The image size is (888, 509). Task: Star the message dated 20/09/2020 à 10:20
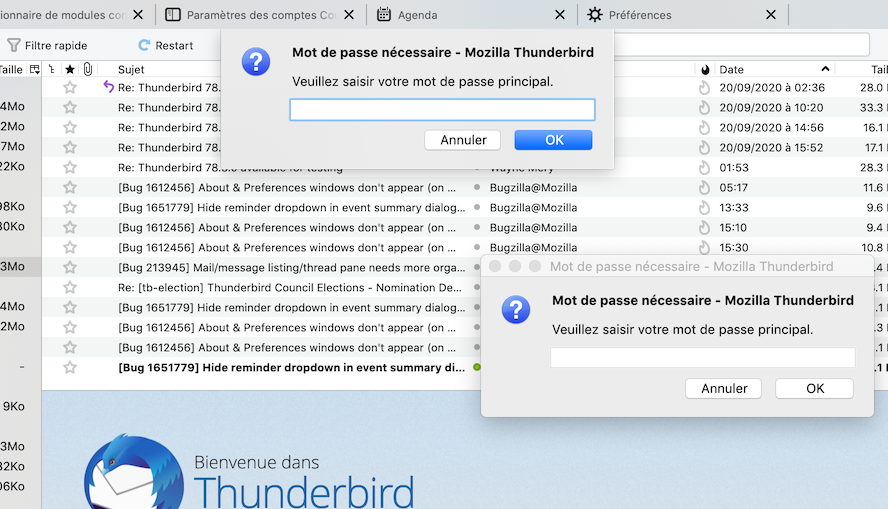coord(70,107)
